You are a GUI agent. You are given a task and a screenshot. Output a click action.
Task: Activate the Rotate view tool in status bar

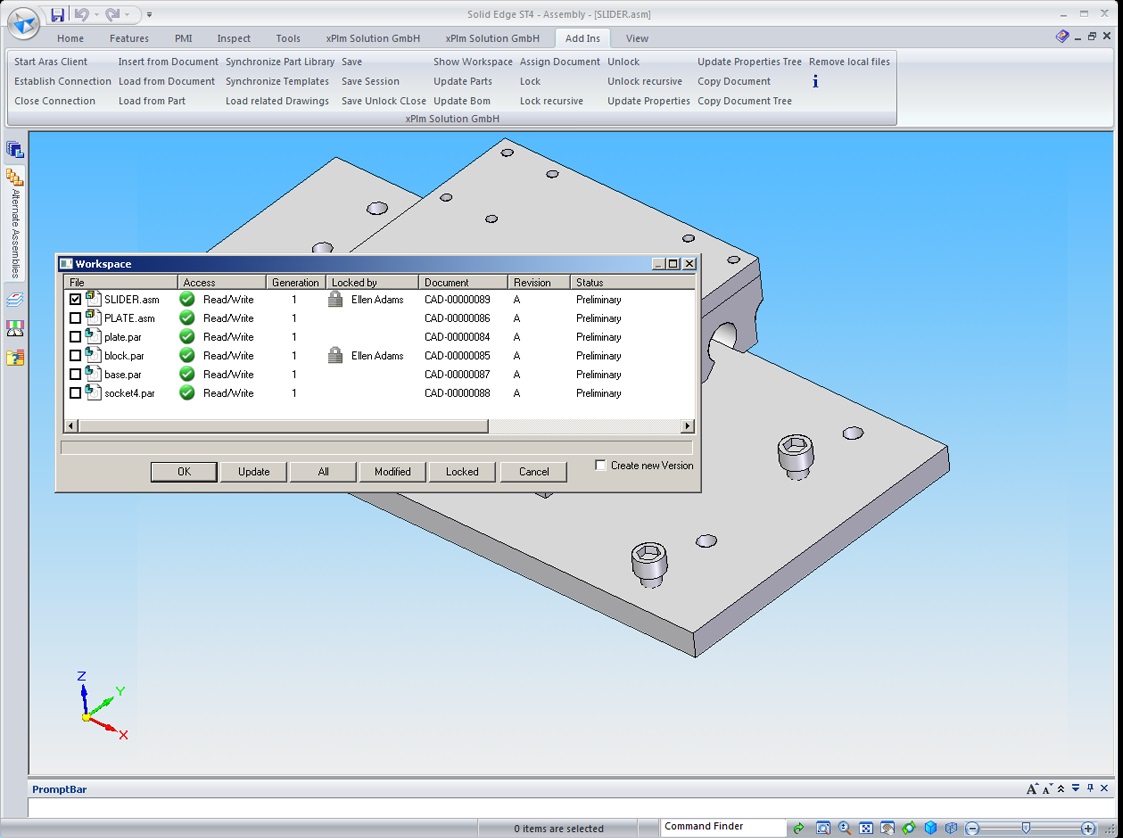909,828
